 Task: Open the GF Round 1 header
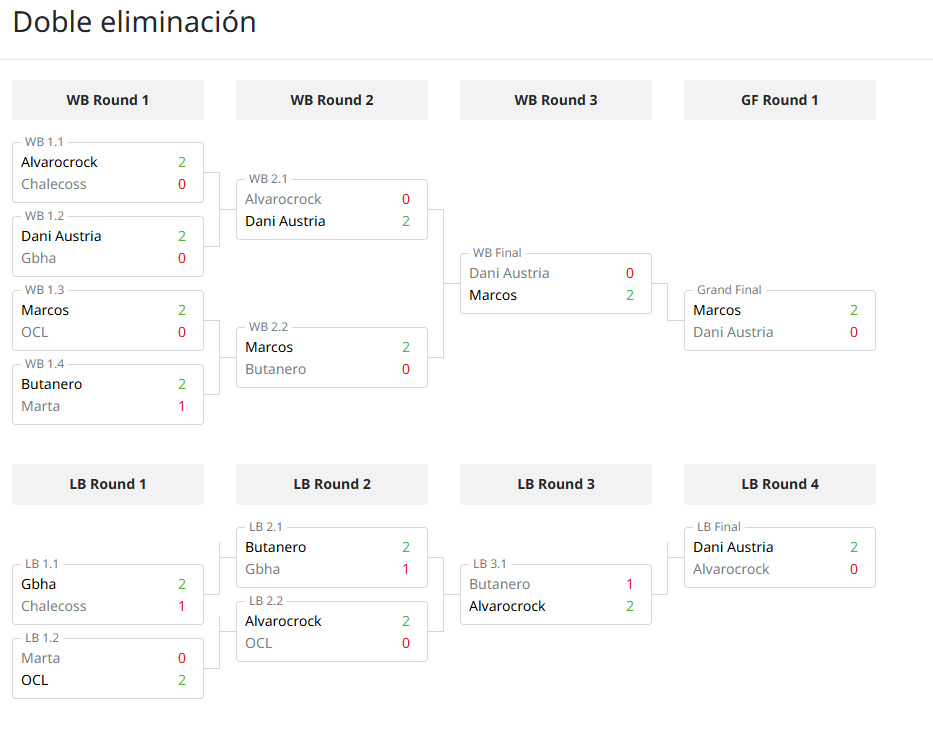tap(780, 100)
